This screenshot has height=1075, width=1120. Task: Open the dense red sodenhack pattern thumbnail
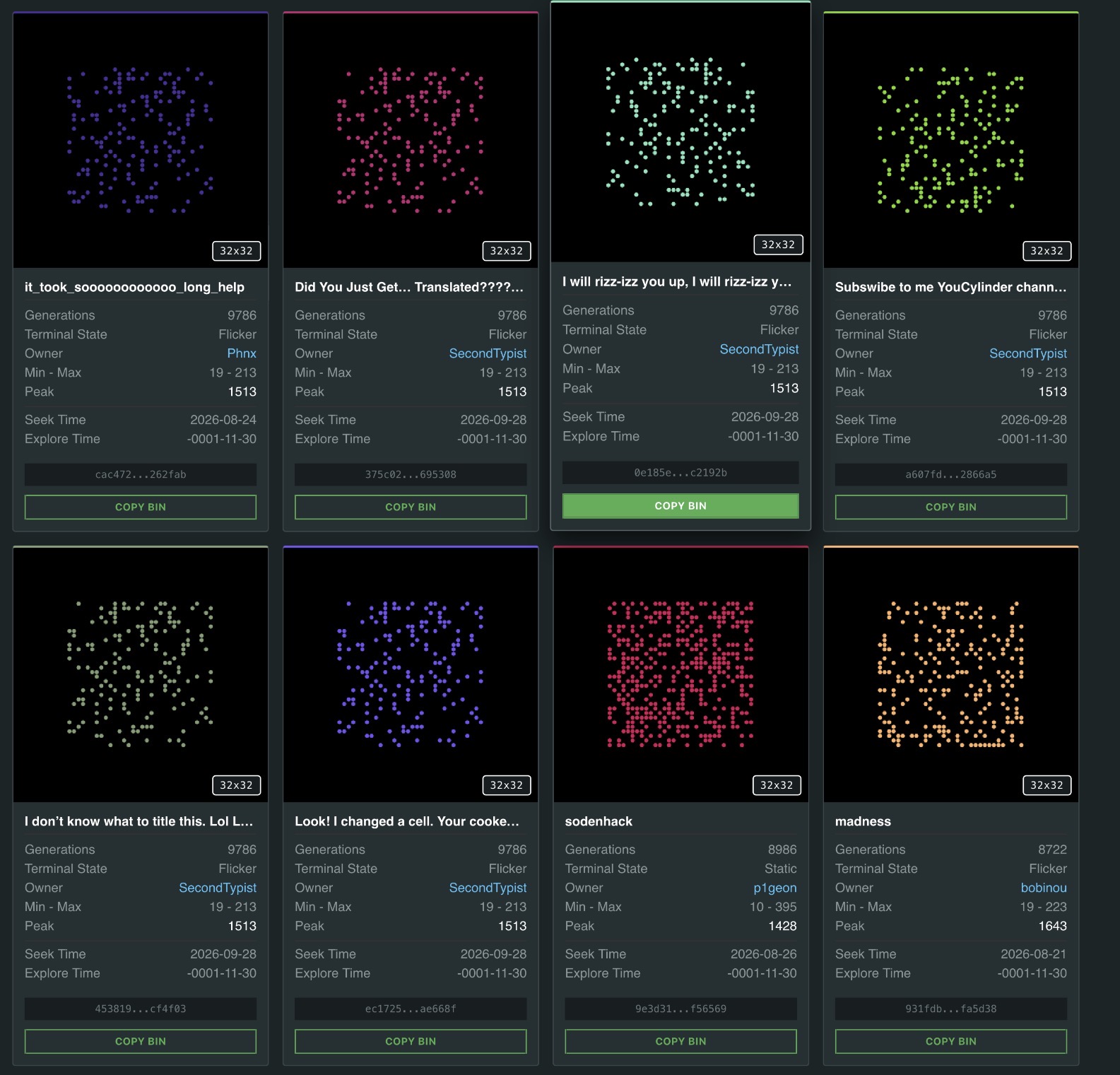pos(680,674)
